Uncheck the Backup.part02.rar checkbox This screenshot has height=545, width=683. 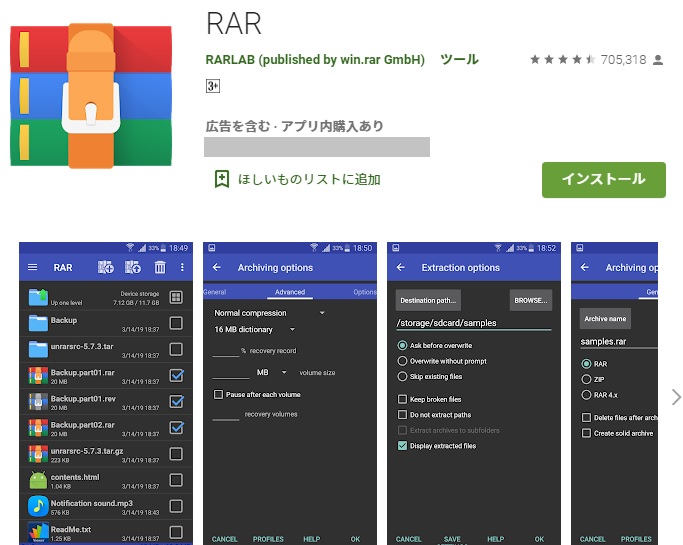click(176, 427)
